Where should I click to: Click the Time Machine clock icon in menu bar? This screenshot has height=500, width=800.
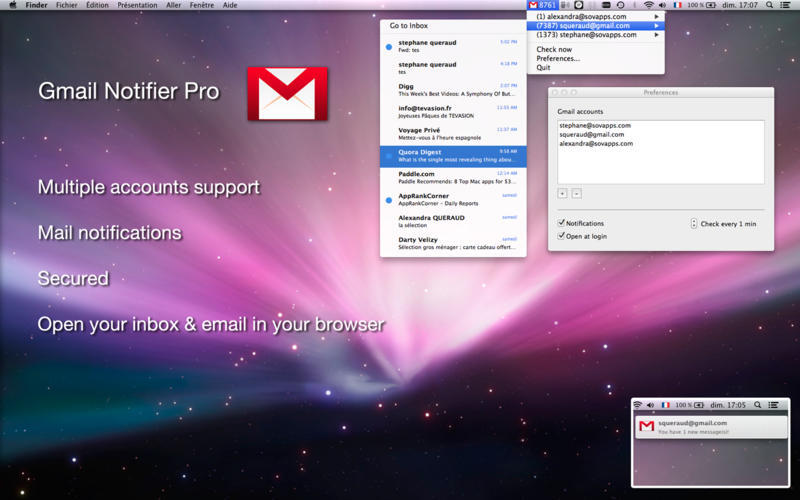click(x=620, y=5)
